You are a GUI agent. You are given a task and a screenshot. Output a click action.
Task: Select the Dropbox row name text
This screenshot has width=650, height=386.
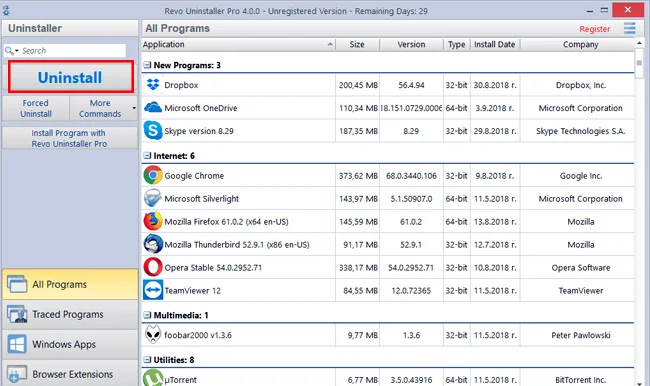coord(181,85)
